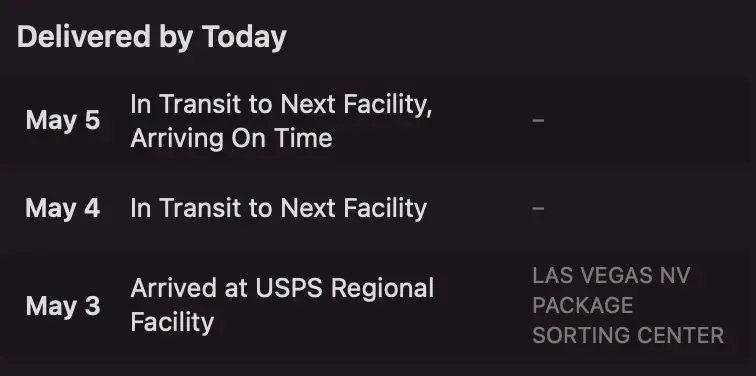This screenshot has height=376, width=756.
Task: Click the empty location dash for May 5
Action: pyautogui.click(x=538, y=120)
